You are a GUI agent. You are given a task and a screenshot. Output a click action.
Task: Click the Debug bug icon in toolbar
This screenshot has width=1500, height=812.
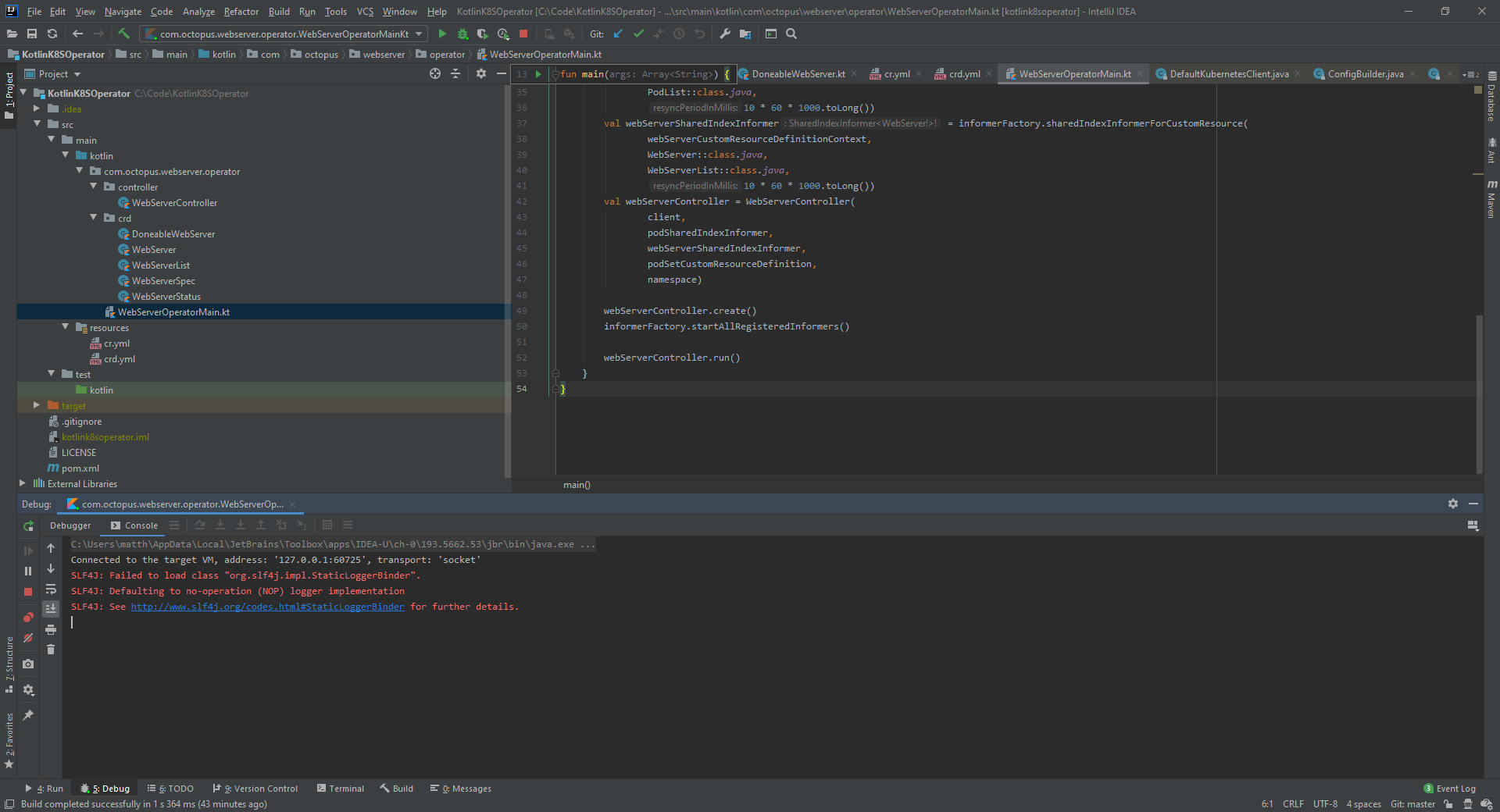[x=462, y=34]
